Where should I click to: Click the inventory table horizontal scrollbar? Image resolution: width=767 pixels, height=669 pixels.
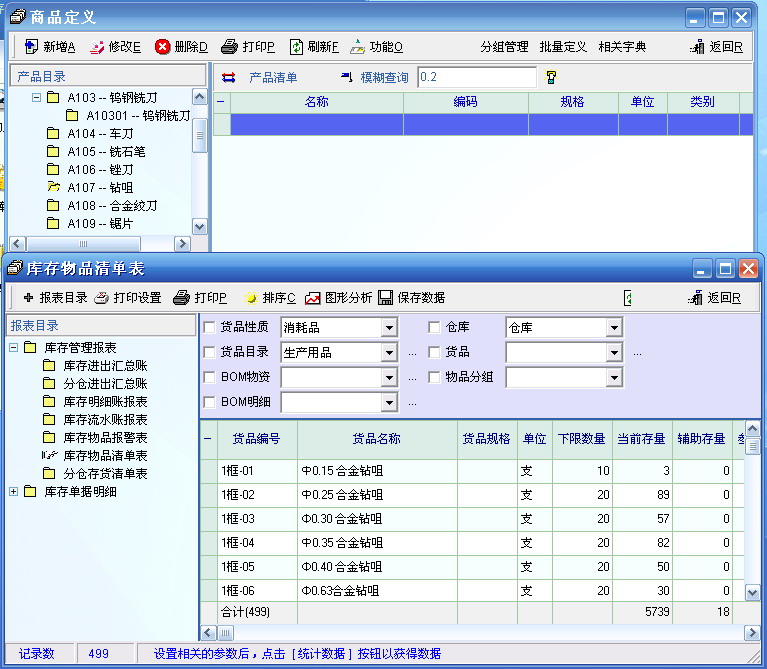point(480,633)
